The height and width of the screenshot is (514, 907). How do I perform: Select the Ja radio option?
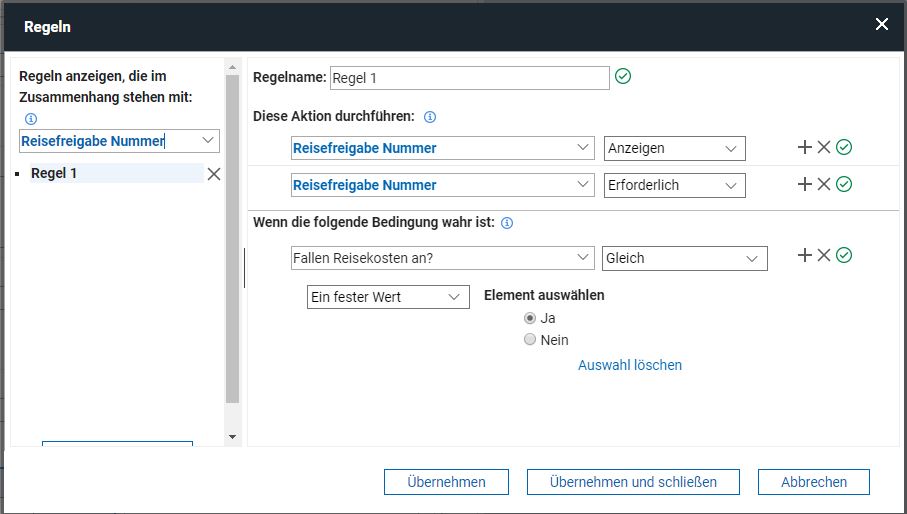[530, 318]
